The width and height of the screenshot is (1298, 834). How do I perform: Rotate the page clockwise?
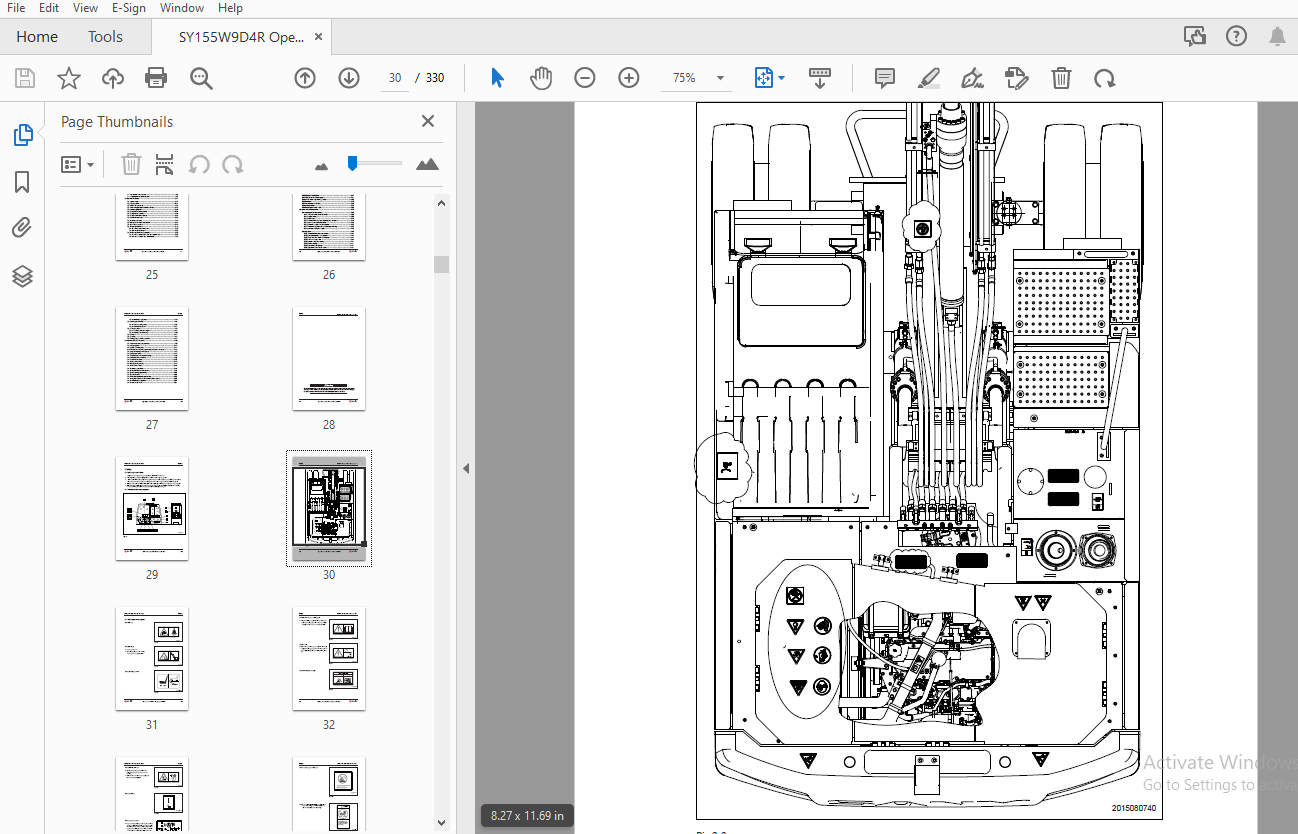click(1105, 78)
